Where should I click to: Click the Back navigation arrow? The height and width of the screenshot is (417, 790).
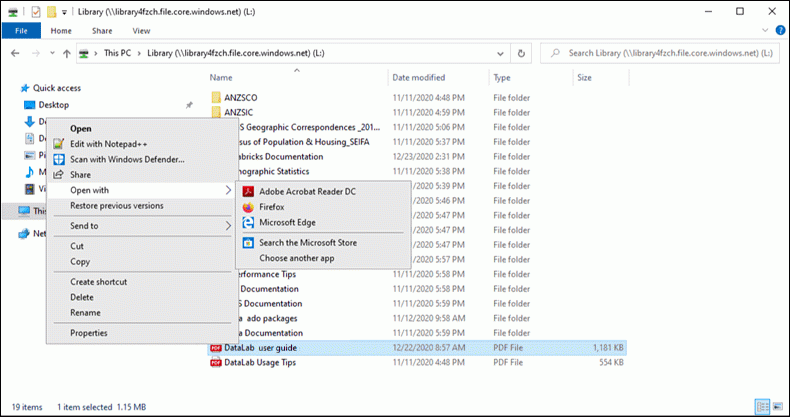(15, 53)
